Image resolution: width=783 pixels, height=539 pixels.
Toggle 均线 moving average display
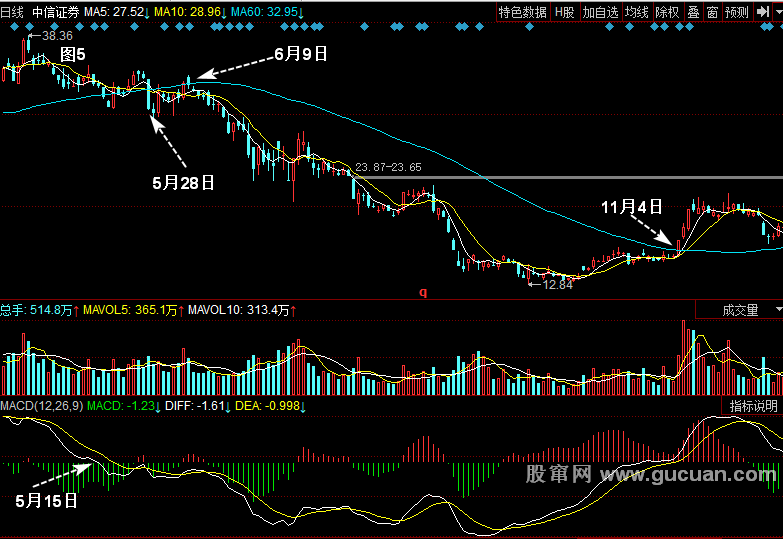coord(637,12)
